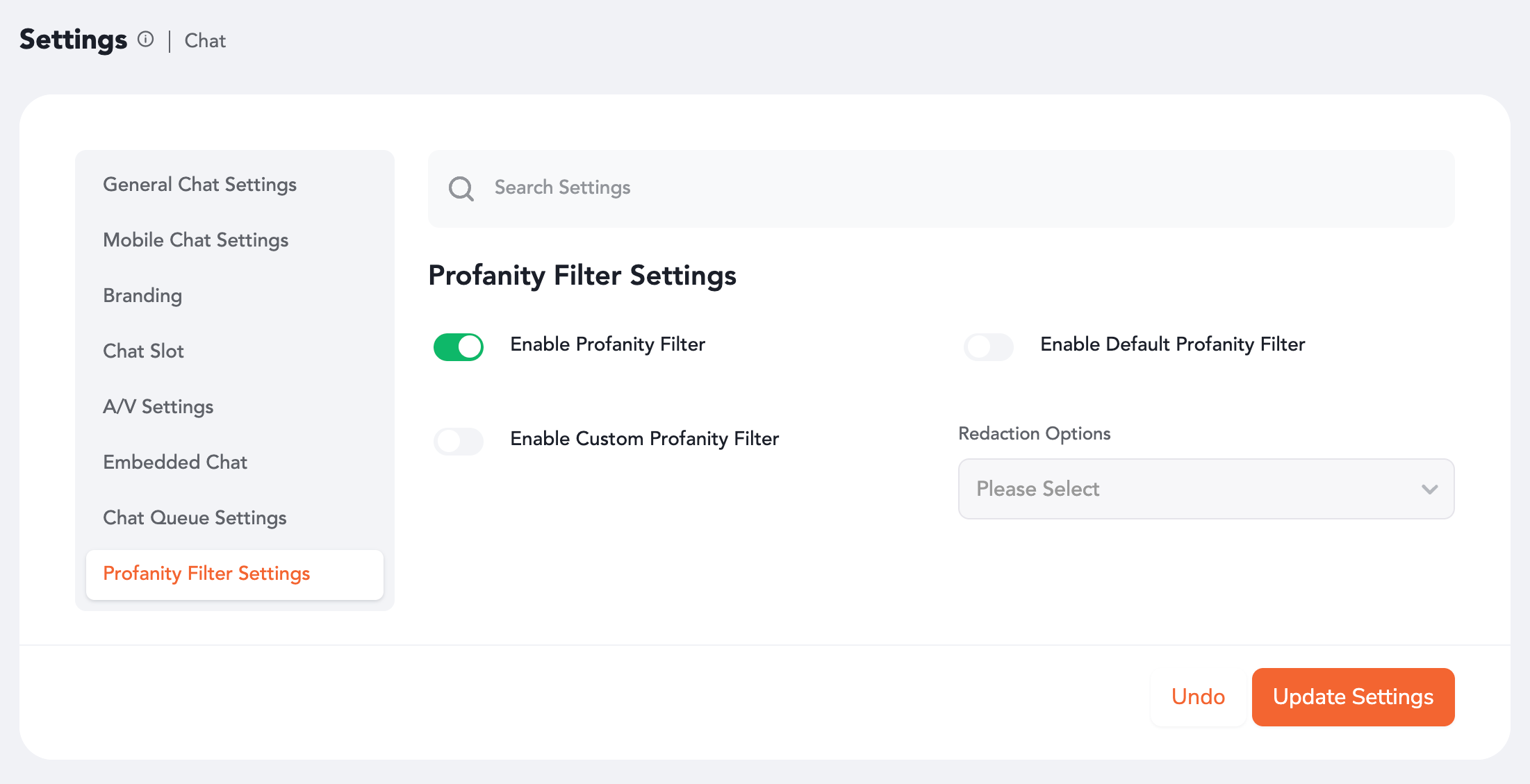Turn off Enable Profanity Filter toggle

pyautogui.click(x=458, y=347)
